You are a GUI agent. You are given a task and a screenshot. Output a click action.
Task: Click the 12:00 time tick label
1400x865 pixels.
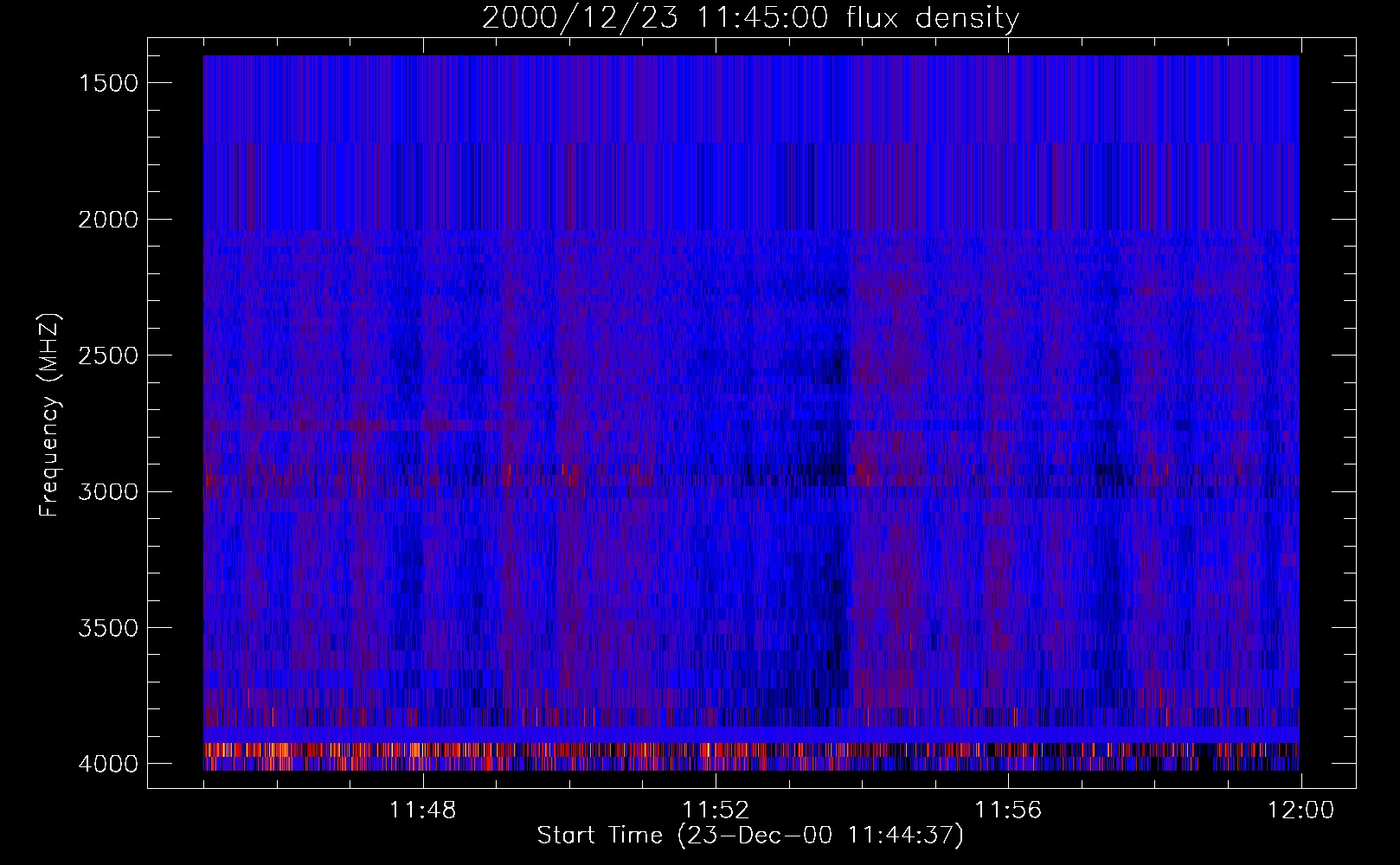point(1300,811)
